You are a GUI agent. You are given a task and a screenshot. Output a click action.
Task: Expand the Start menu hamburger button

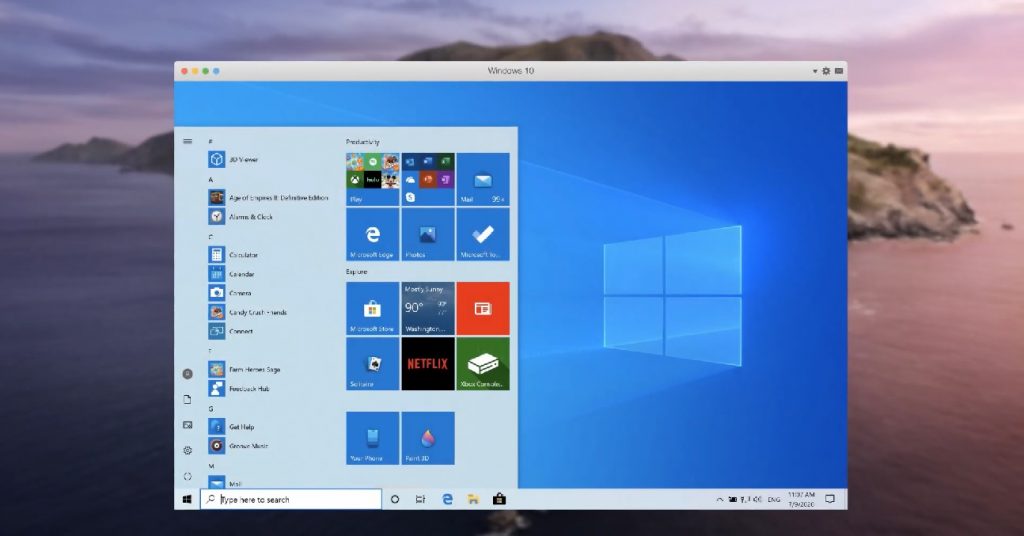187,141
